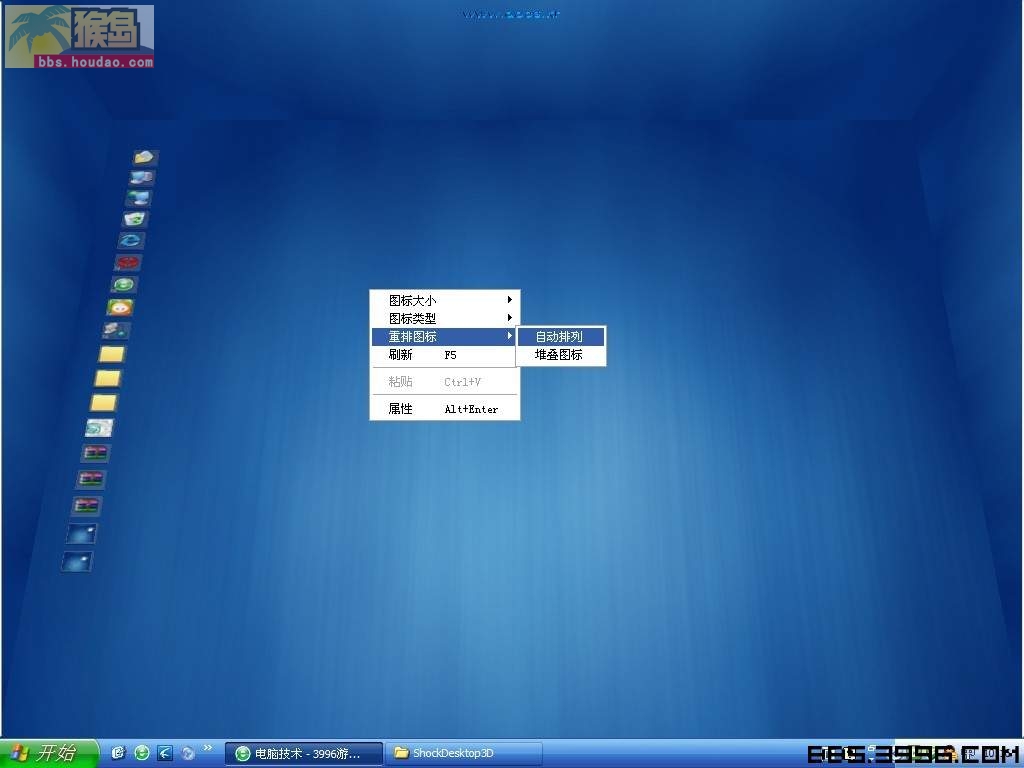
Task: Select the My Computer desktop icon
Action: coord(141,178)
